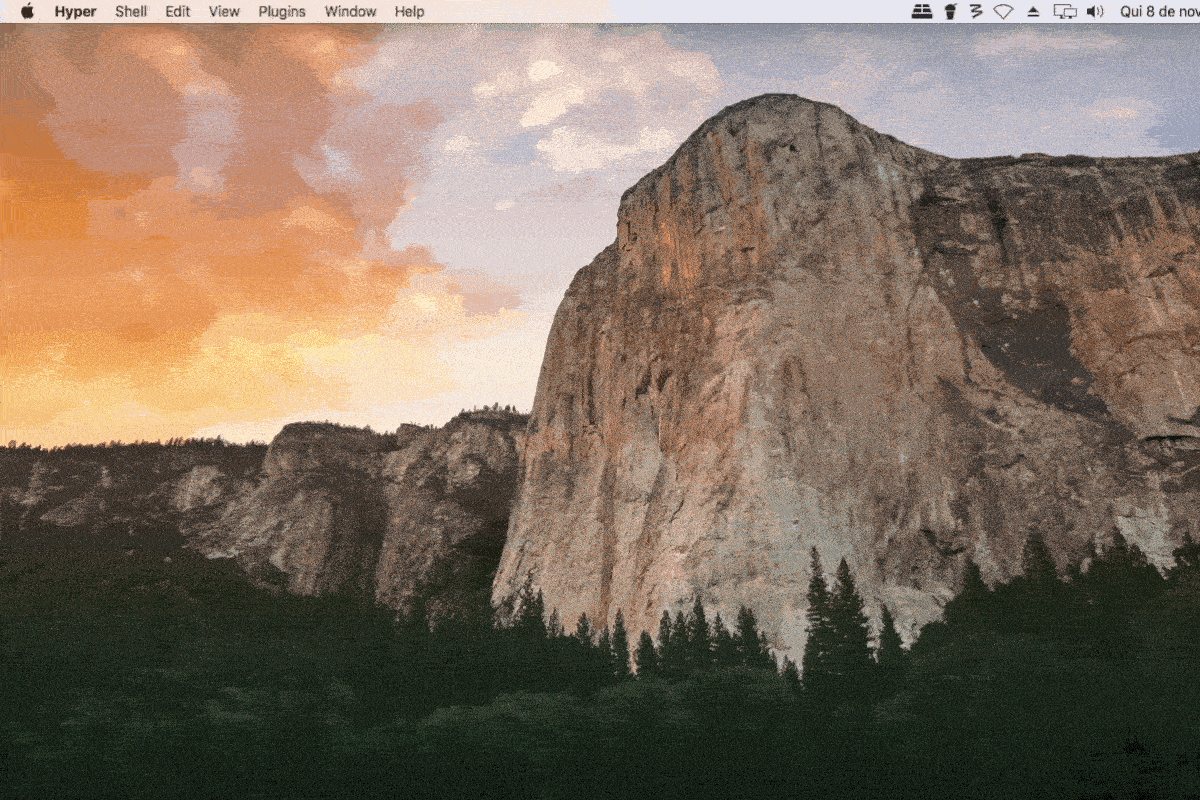Open the Edit menu
The width and height of the screenshot is (1200, 800).
(x=178, y=12)
